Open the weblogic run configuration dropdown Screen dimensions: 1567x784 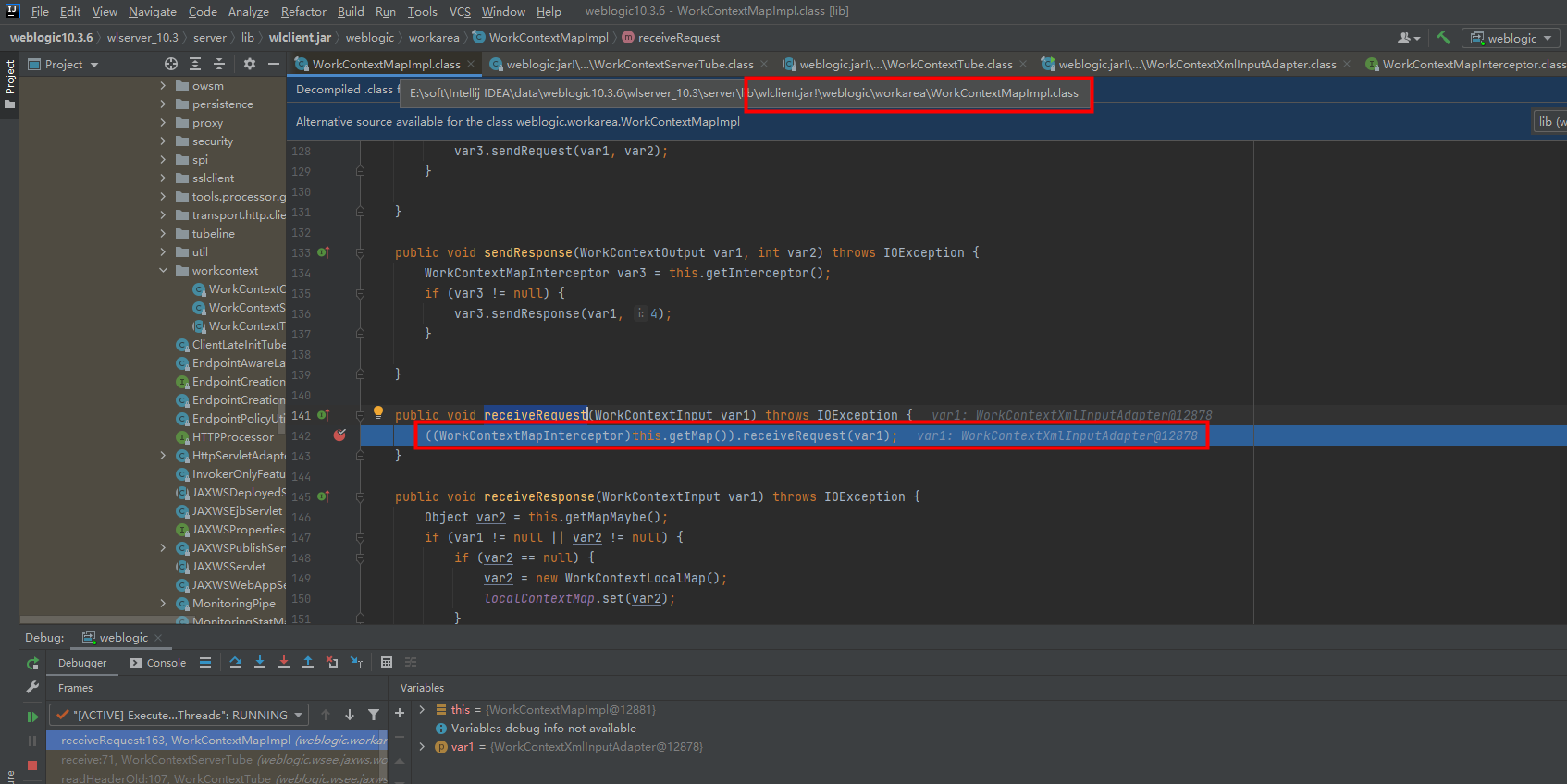coord(1511,38)
